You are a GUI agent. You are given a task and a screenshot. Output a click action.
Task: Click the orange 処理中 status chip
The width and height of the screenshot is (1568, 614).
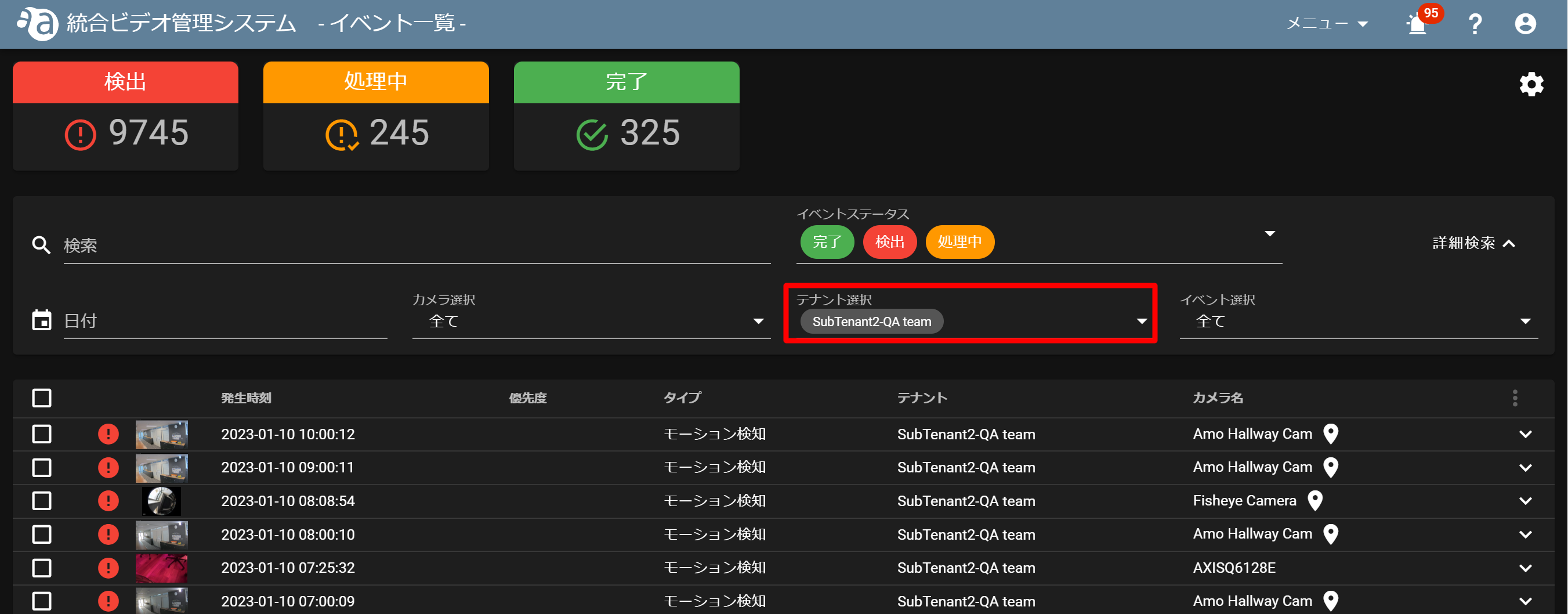(959, 242)
